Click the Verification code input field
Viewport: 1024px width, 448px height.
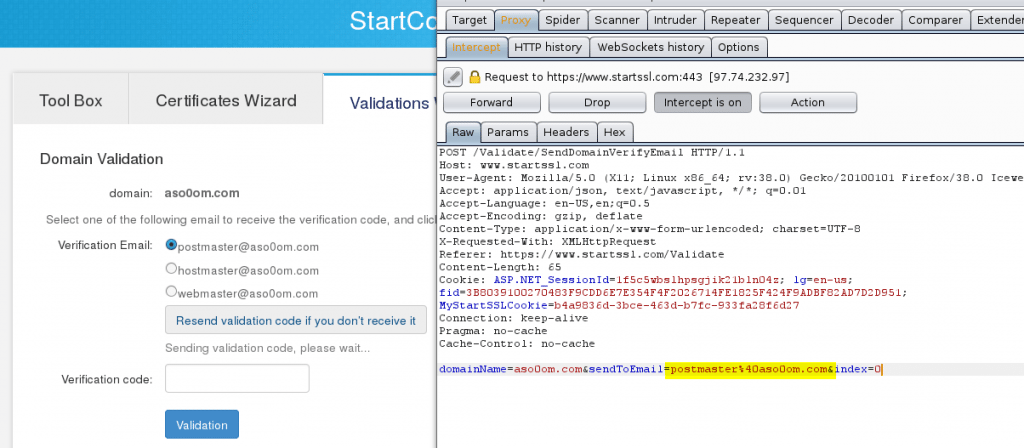pyautogui.click(x=237, y=379)
